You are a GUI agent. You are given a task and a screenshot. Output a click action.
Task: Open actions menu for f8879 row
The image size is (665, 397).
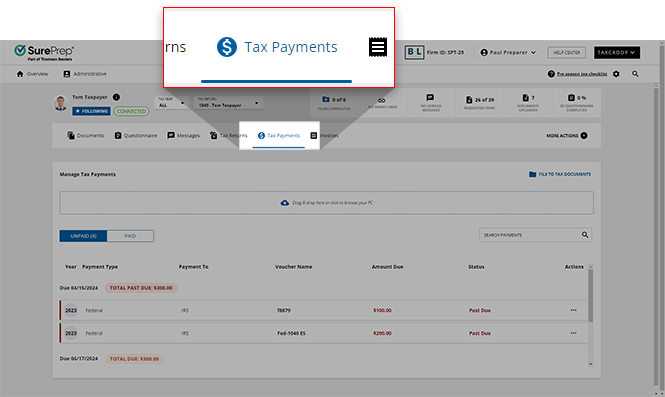point(573,310)
